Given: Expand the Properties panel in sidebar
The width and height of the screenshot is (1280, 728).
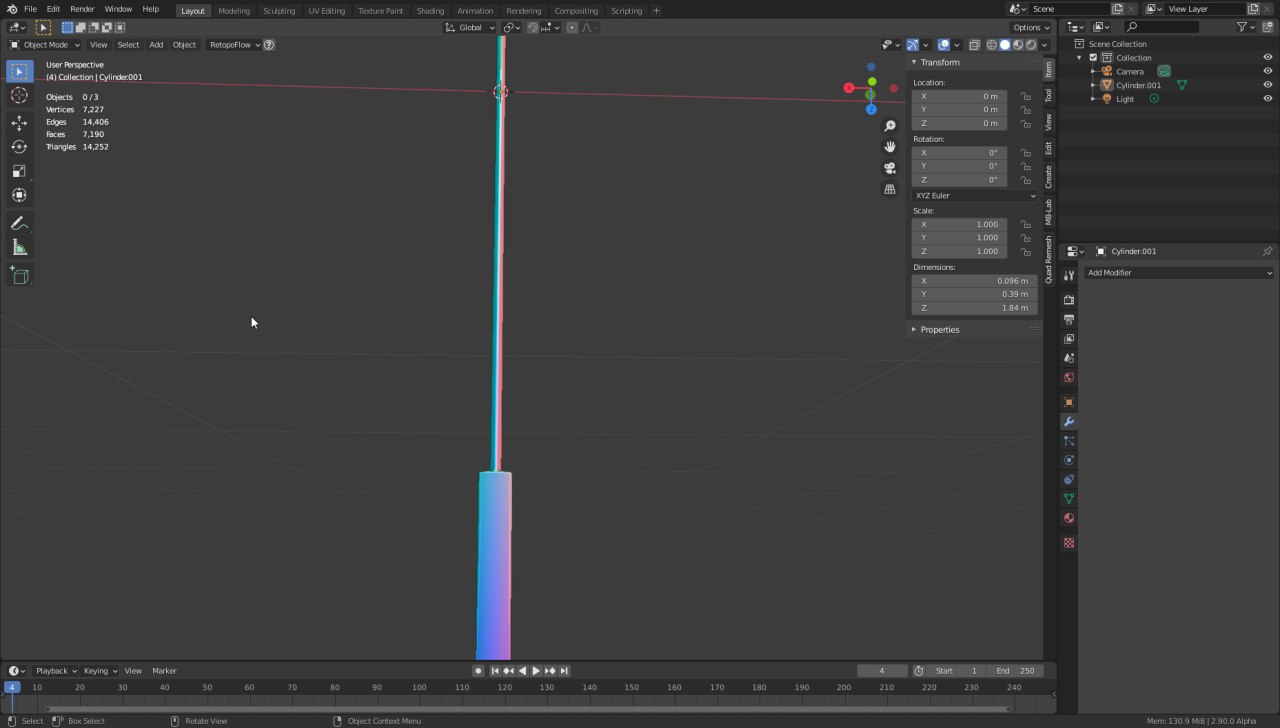Looking at the screenshot, I should pyautogui.click(x=939, y=329).
